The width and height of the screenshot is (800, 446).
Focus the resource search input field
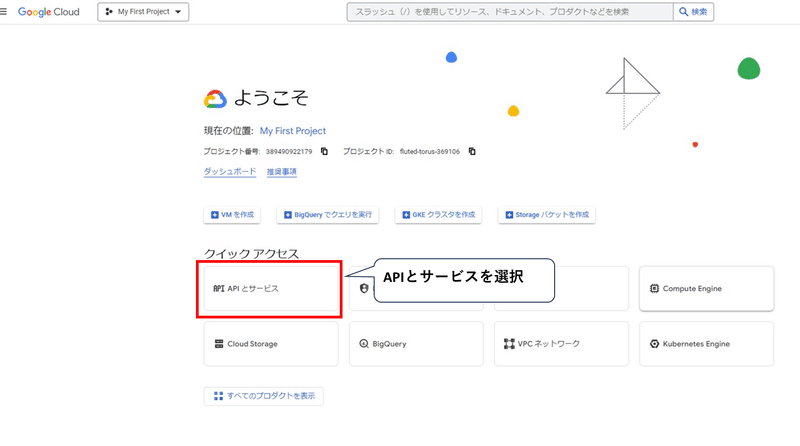(x=510, y=12)
